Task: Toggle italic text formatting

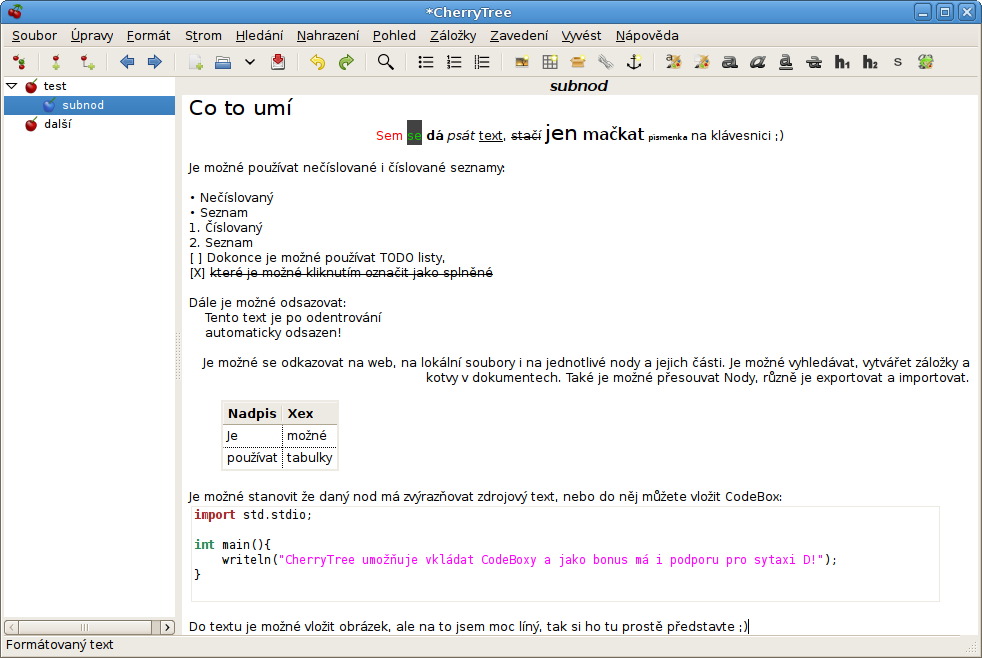Action: tap(758, 62)
